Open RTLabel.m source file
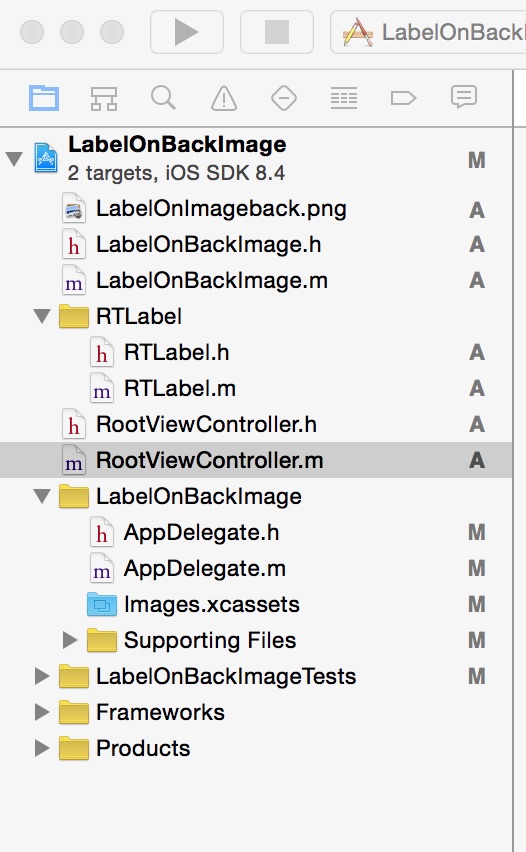Viewport: 526px width, 852px height. coord(180,389)
